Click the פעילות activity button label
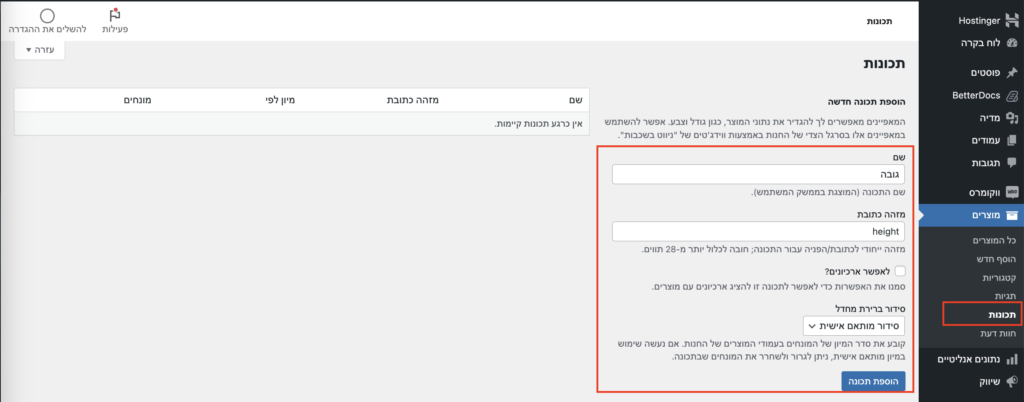The image size is (1024, 402). (x=116, y=29)
